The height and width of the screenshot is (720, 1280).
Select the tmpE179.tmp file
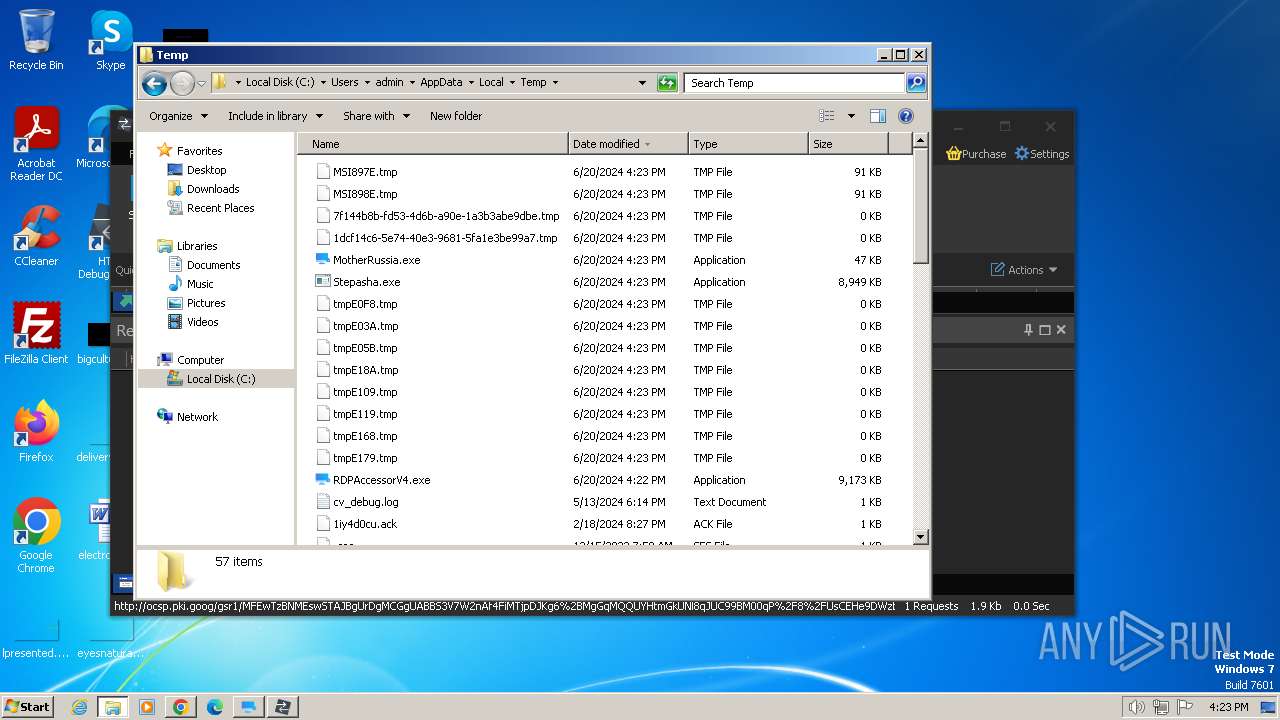click(x=365, y=458)
